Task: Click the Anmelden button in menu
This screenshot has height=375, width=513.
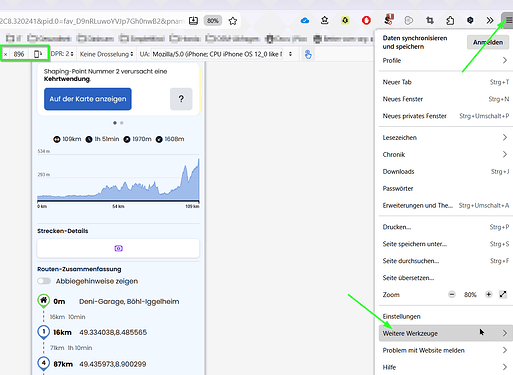Action: pos(488,42)
